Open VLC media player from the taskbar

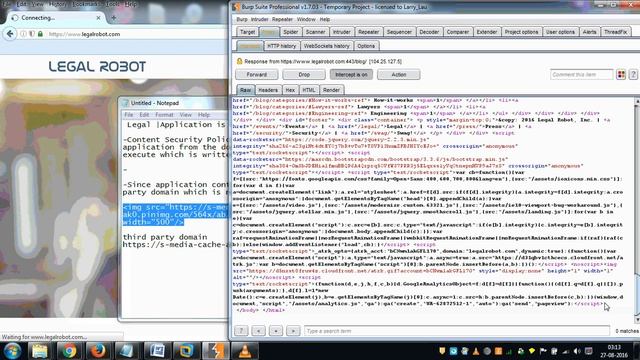coord(245,351)
